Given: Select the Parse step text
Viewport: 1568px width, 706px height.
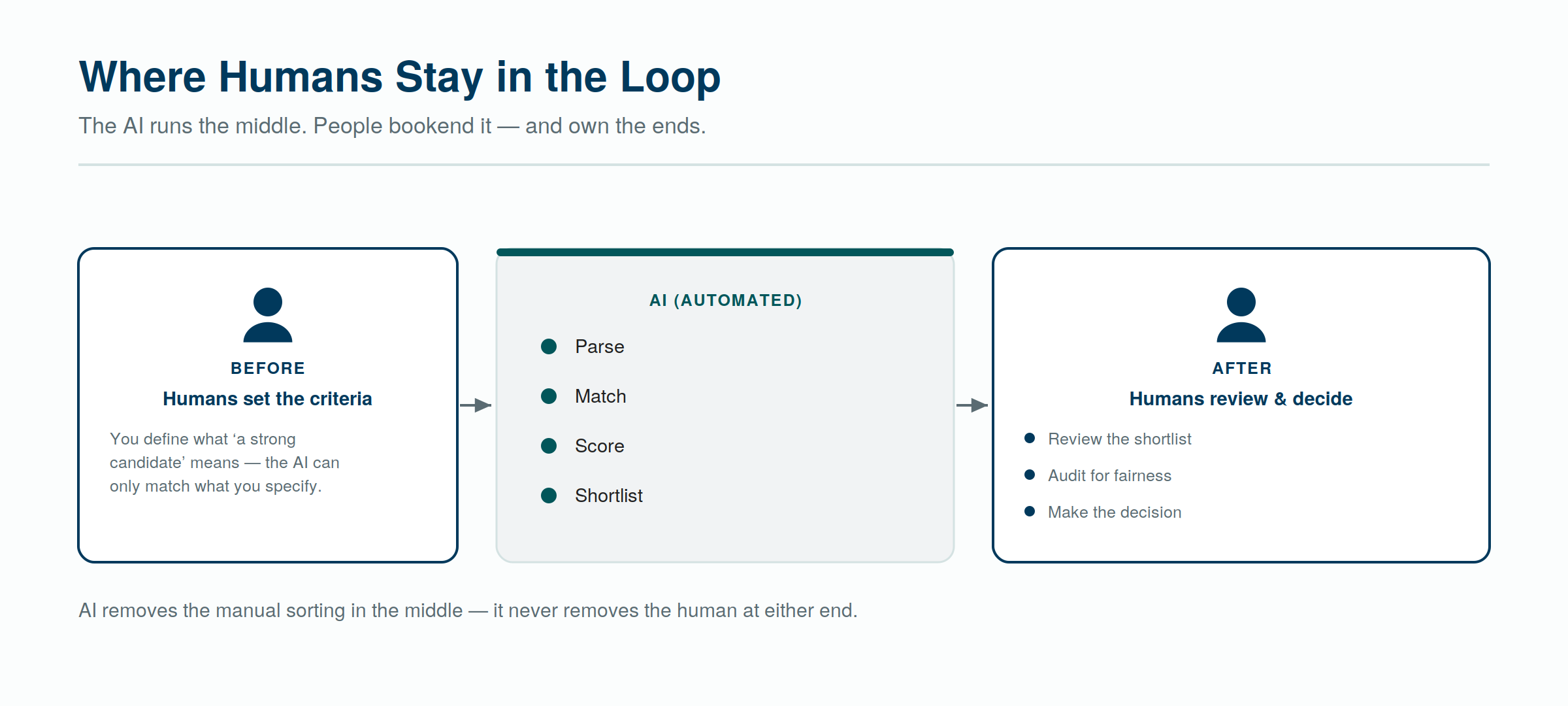Looking at the screenshot, I should click(x=600, y=346).
